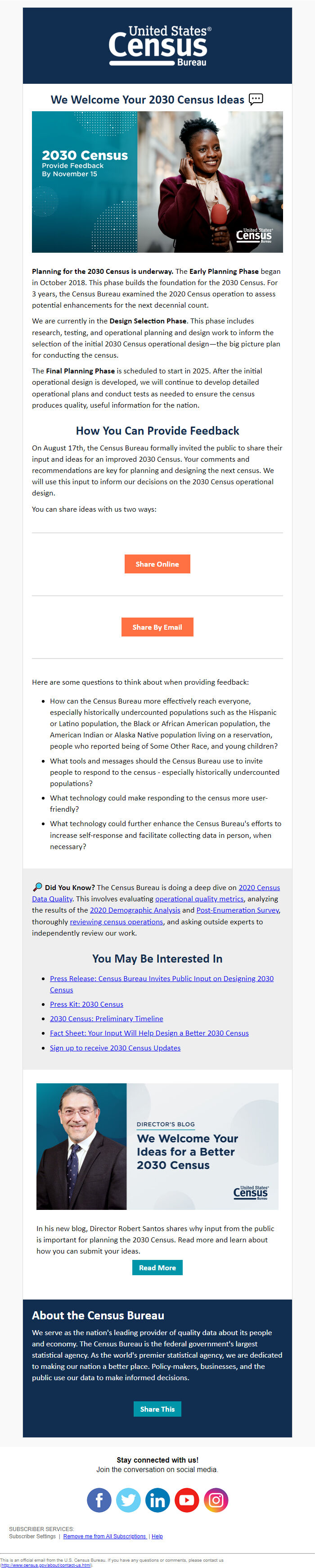315x1568 pixels.
Task: Open the LinkedIn social media icon
Action: tap(157, 1500)
